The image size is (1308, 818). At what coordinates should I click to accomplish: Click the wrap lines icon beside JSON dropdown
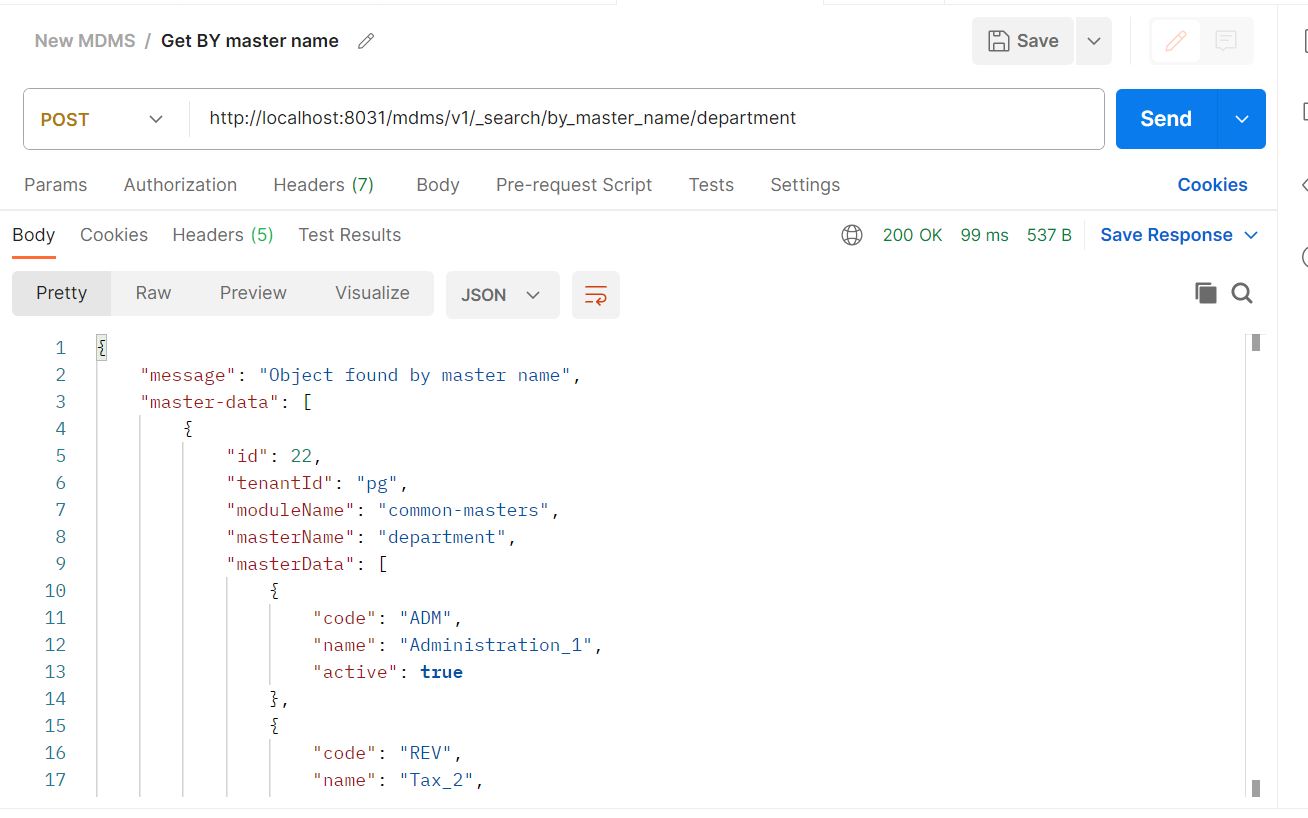(x=595, y=294)
